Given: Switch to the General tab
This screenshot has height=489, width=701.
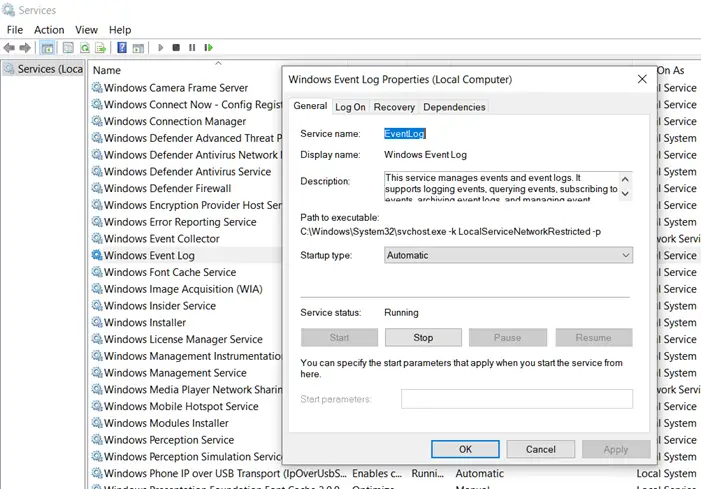Looking at the screenshot, I should coord(310,106).
